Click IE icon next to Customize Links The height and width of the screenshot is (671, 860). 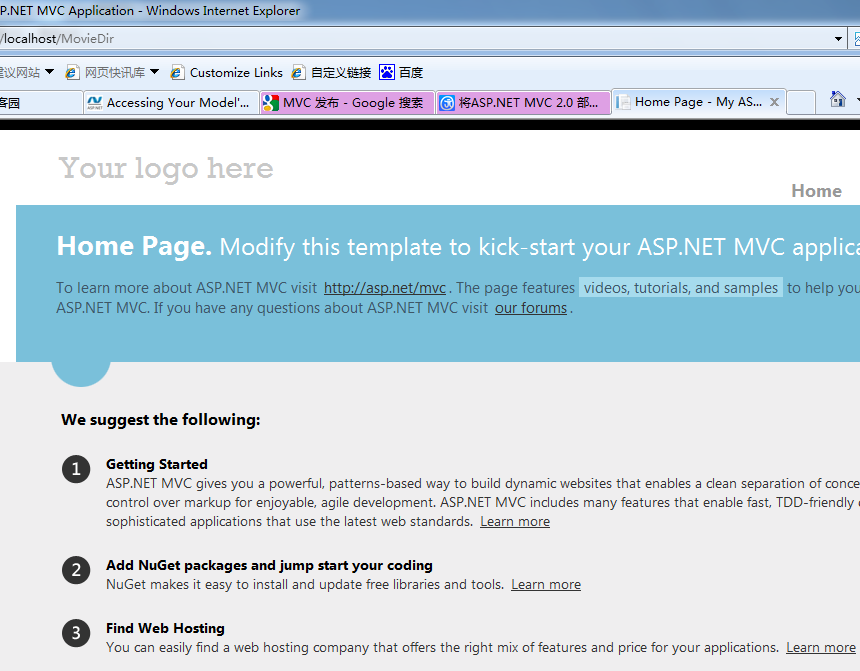[x=177, y=72]
